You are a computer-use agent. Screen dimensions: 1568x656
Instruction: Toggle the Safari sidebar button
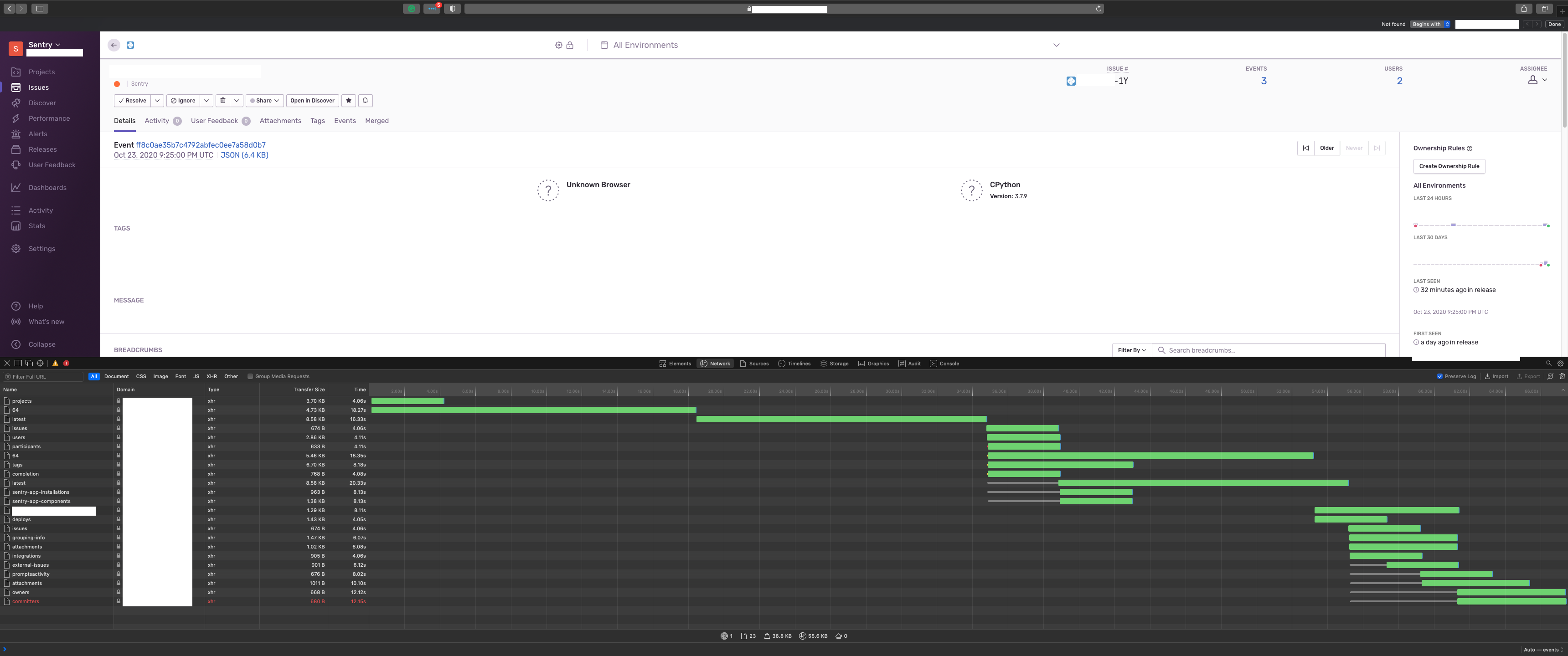click(x=40, y=9)
